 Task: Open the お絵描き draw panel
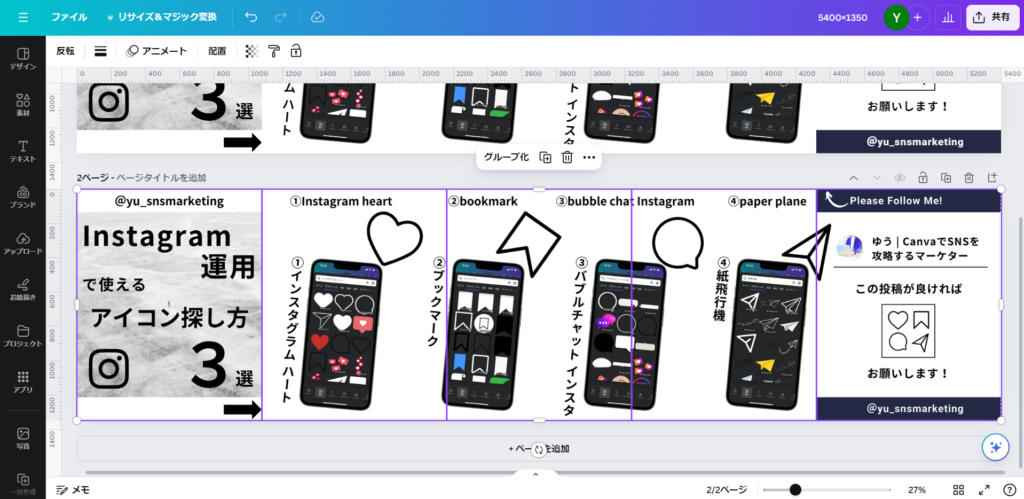click(23, 289)
